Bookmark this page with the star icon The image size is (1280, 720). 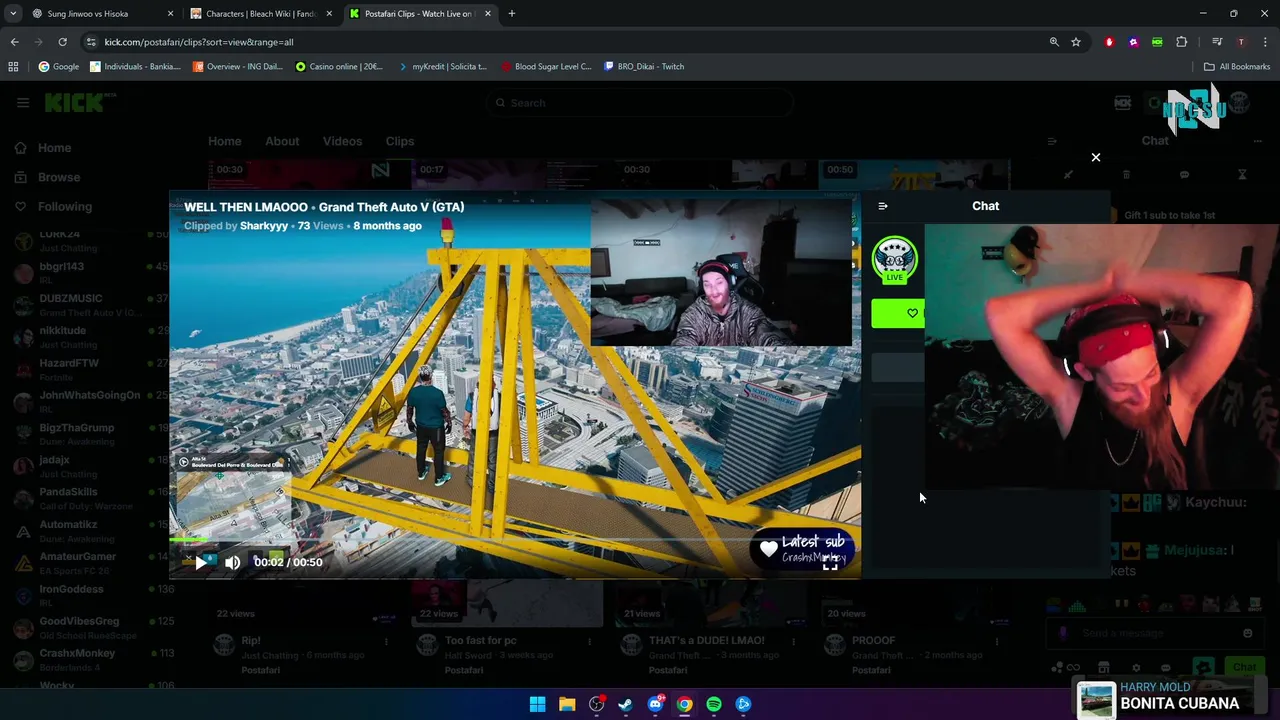pos(1076,42)
